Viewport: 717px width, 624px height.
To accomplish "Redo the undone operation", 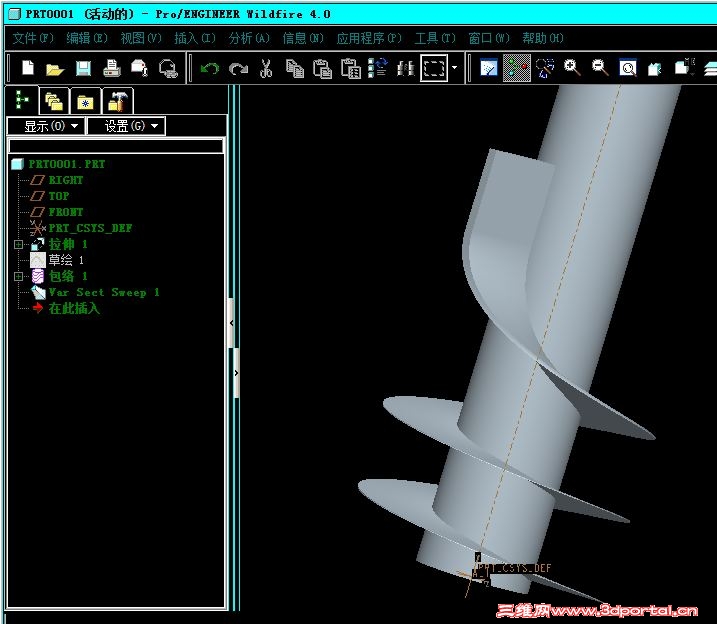I will (238, 69).
